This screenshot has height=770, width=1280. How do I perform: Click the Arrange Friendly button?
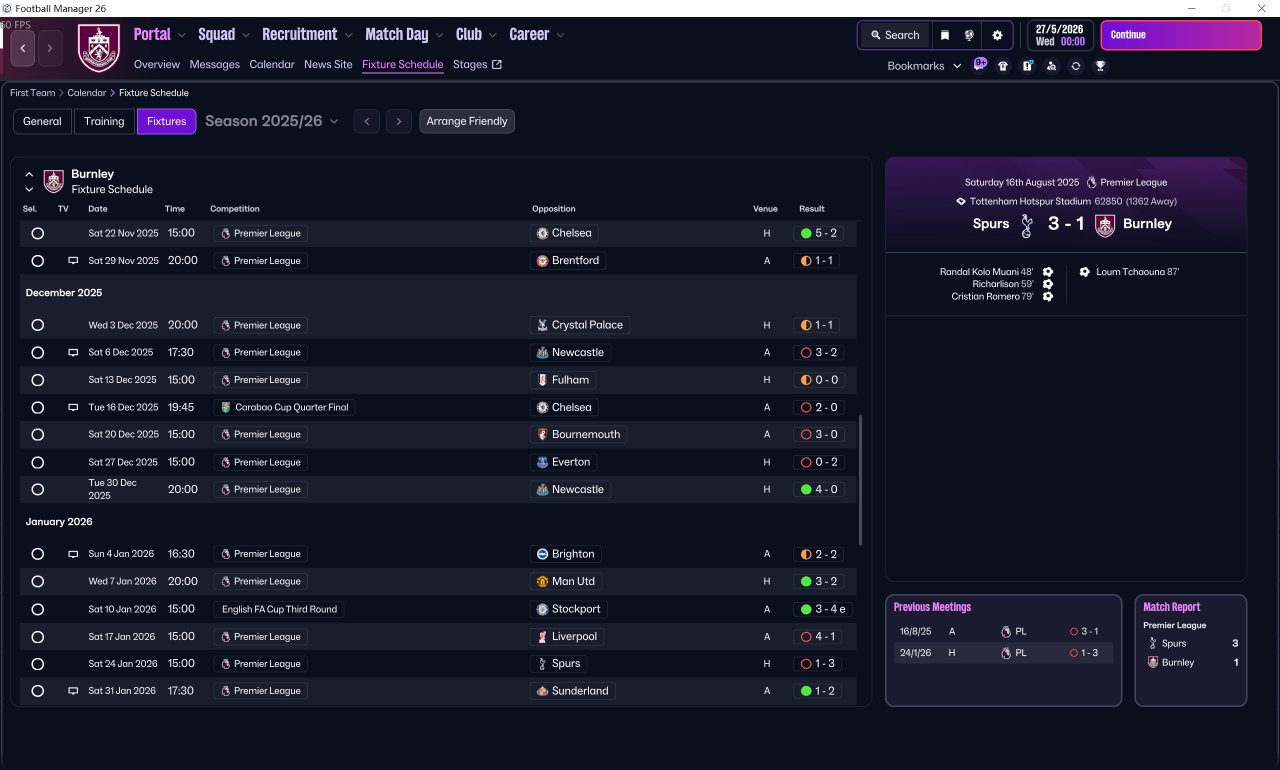click(467, 121)
